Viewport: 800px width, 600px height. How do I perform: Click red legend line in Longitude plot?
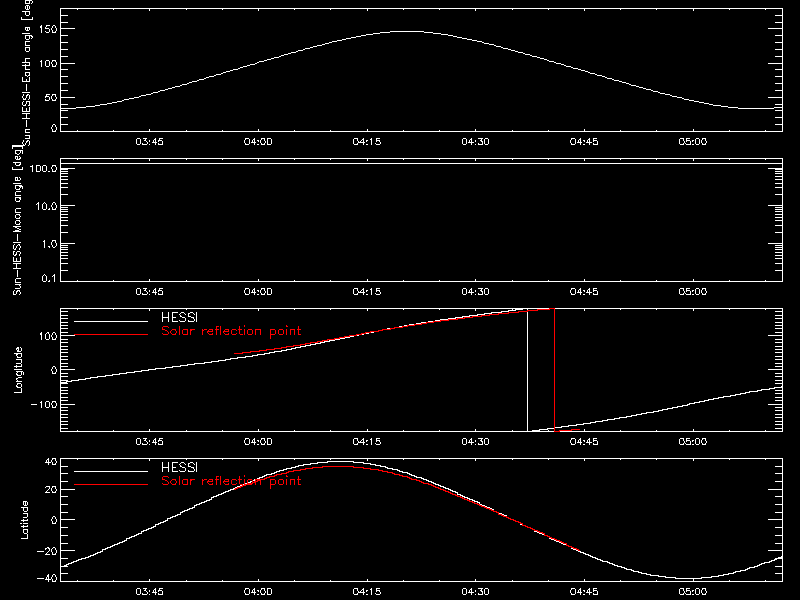[111, 335]
